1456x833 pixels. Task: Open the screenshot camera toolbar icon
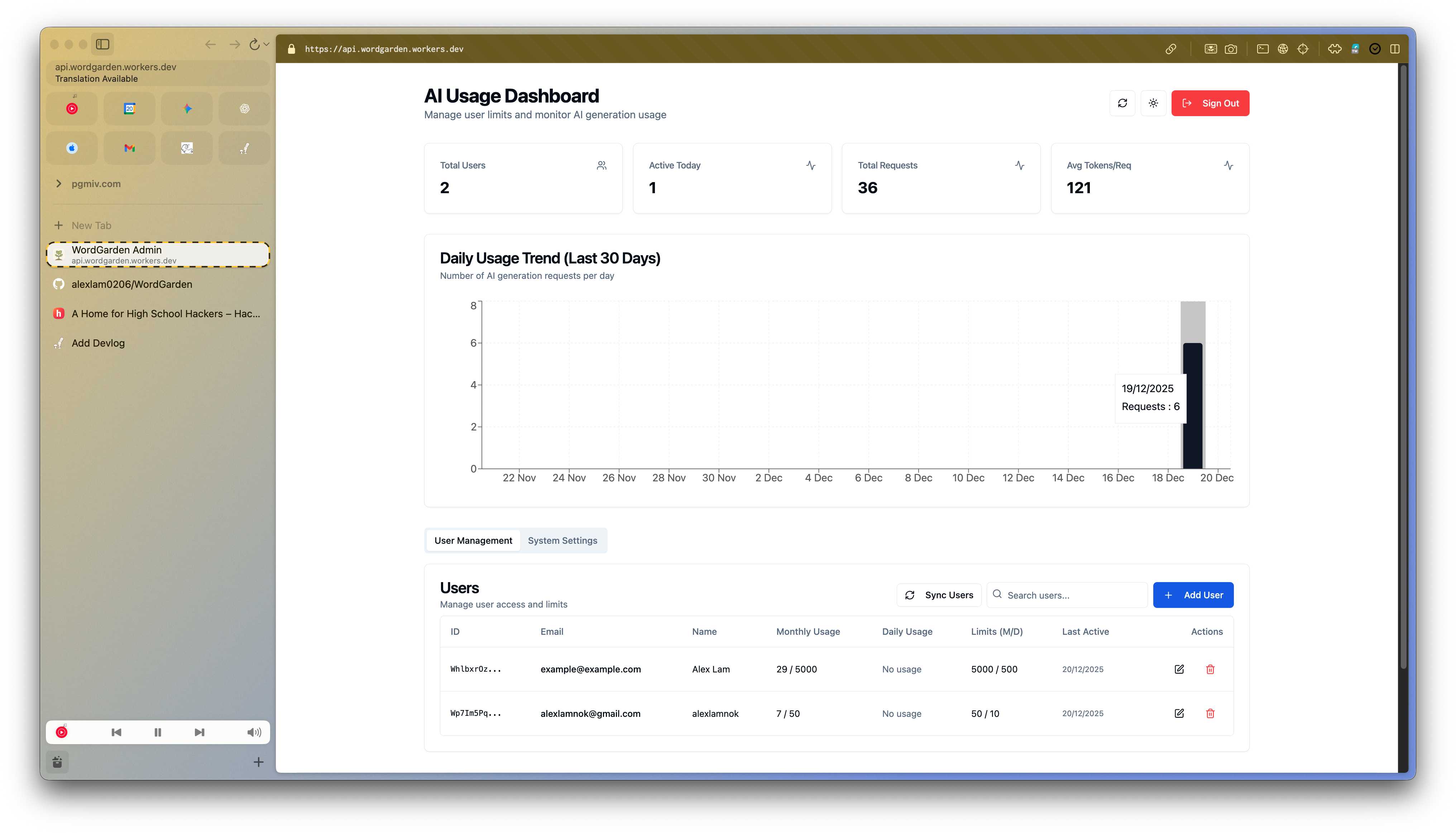pos(1231,49)
